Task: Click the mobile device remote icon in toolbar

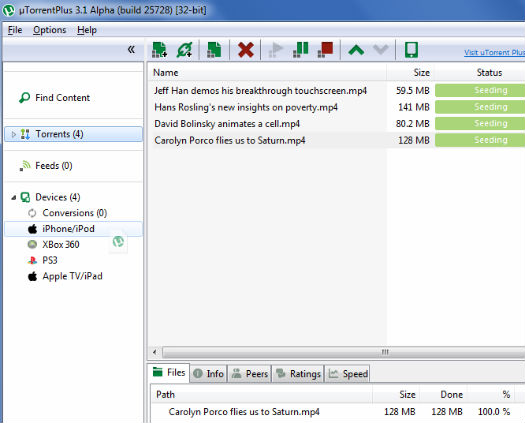Action: 411,50
